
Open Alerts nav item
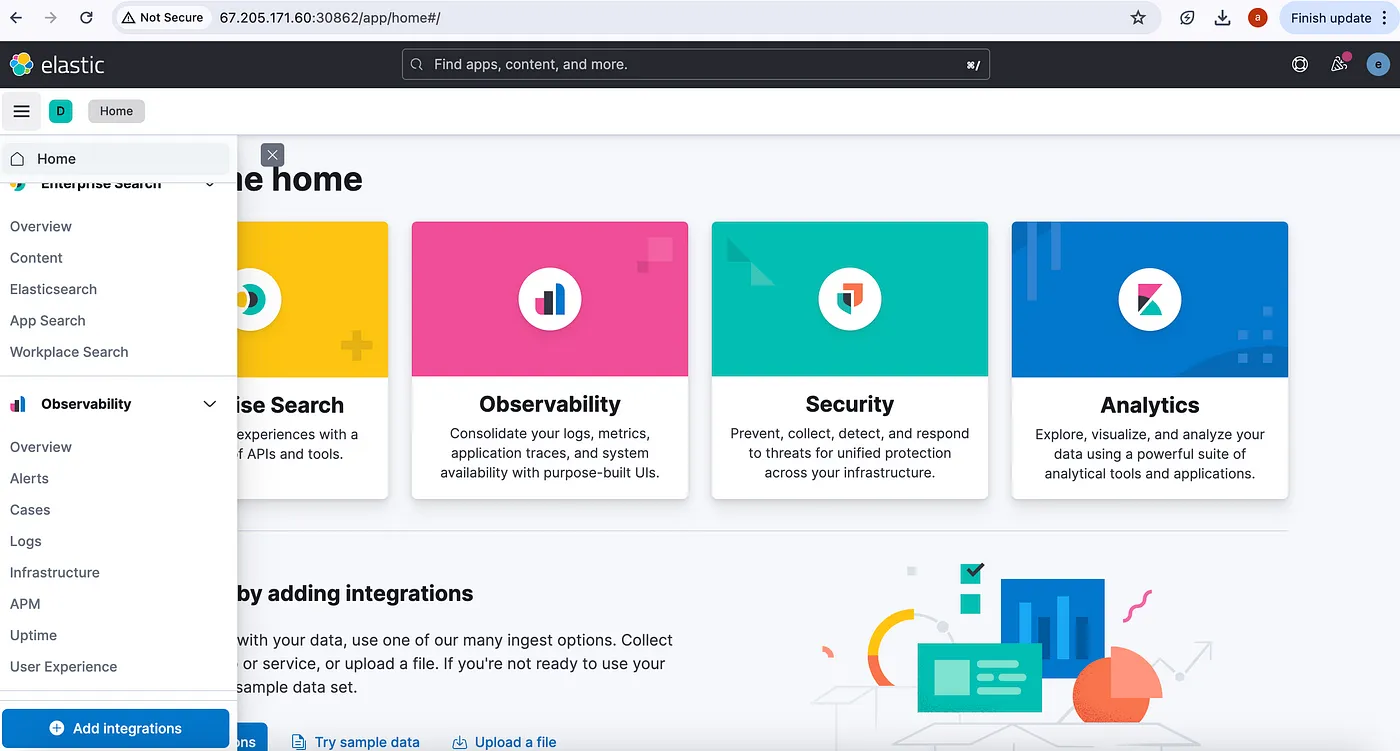tap(29, 478)
